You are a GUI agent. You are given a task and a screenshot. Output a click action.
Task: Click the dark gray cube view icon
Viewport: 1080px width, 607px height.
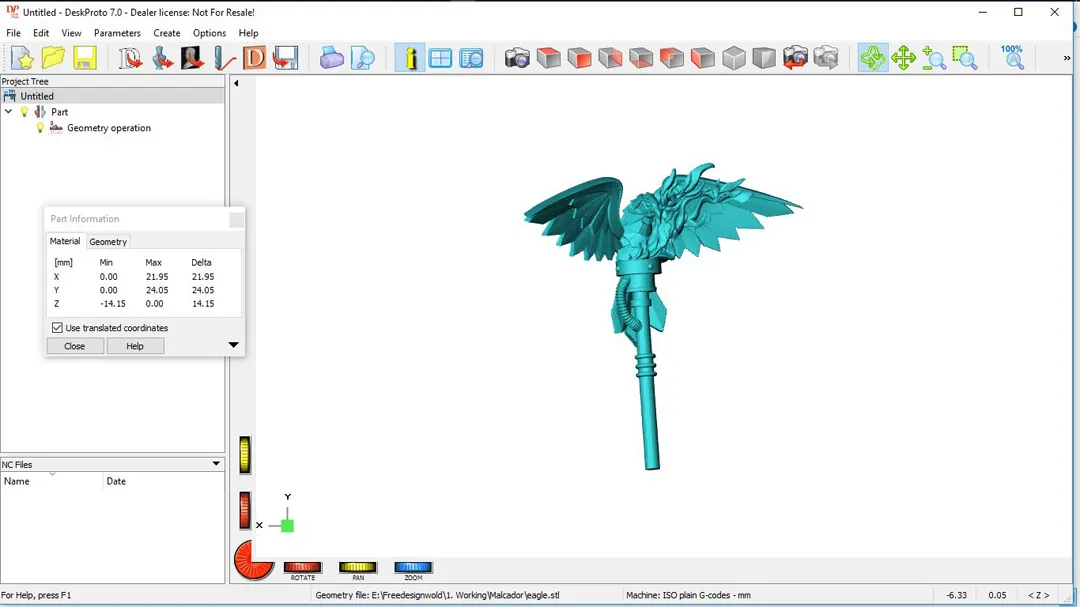coord(764,58)
